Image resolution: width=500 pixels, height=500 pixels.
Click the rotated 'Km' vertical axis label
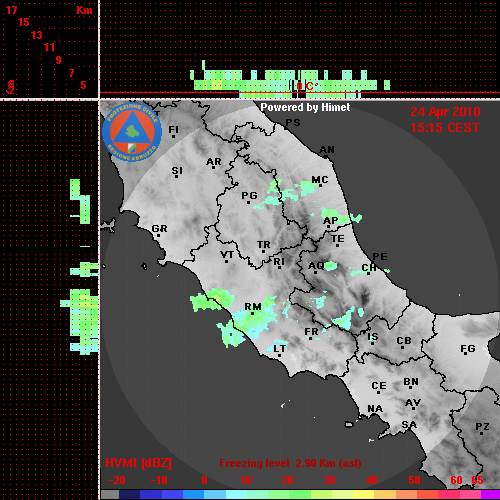click(10, 87)
